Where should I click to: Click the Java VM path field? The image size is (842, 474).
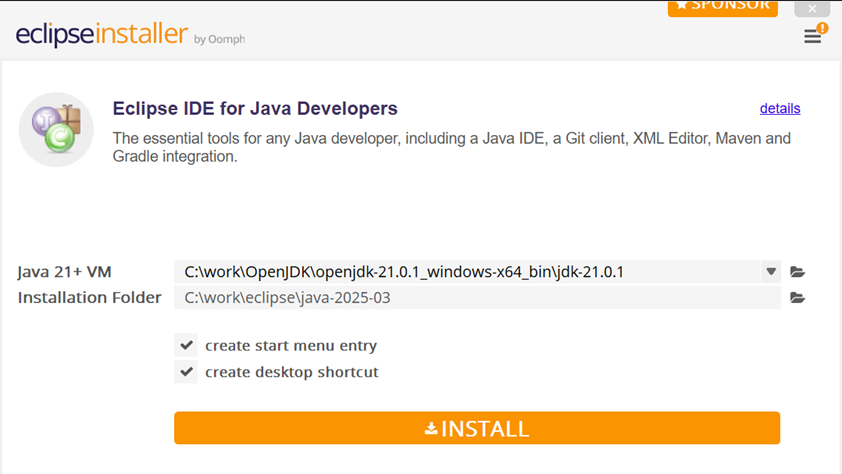tap(467, 272)
